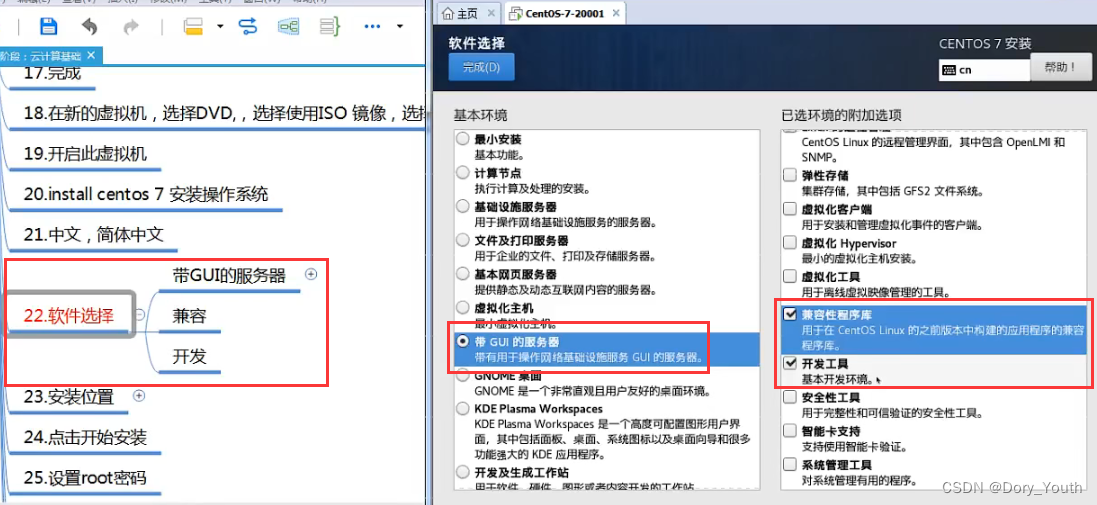Select the 开发及生成工作站 radio button
The image size is (1097, 505).
[462, 472]
